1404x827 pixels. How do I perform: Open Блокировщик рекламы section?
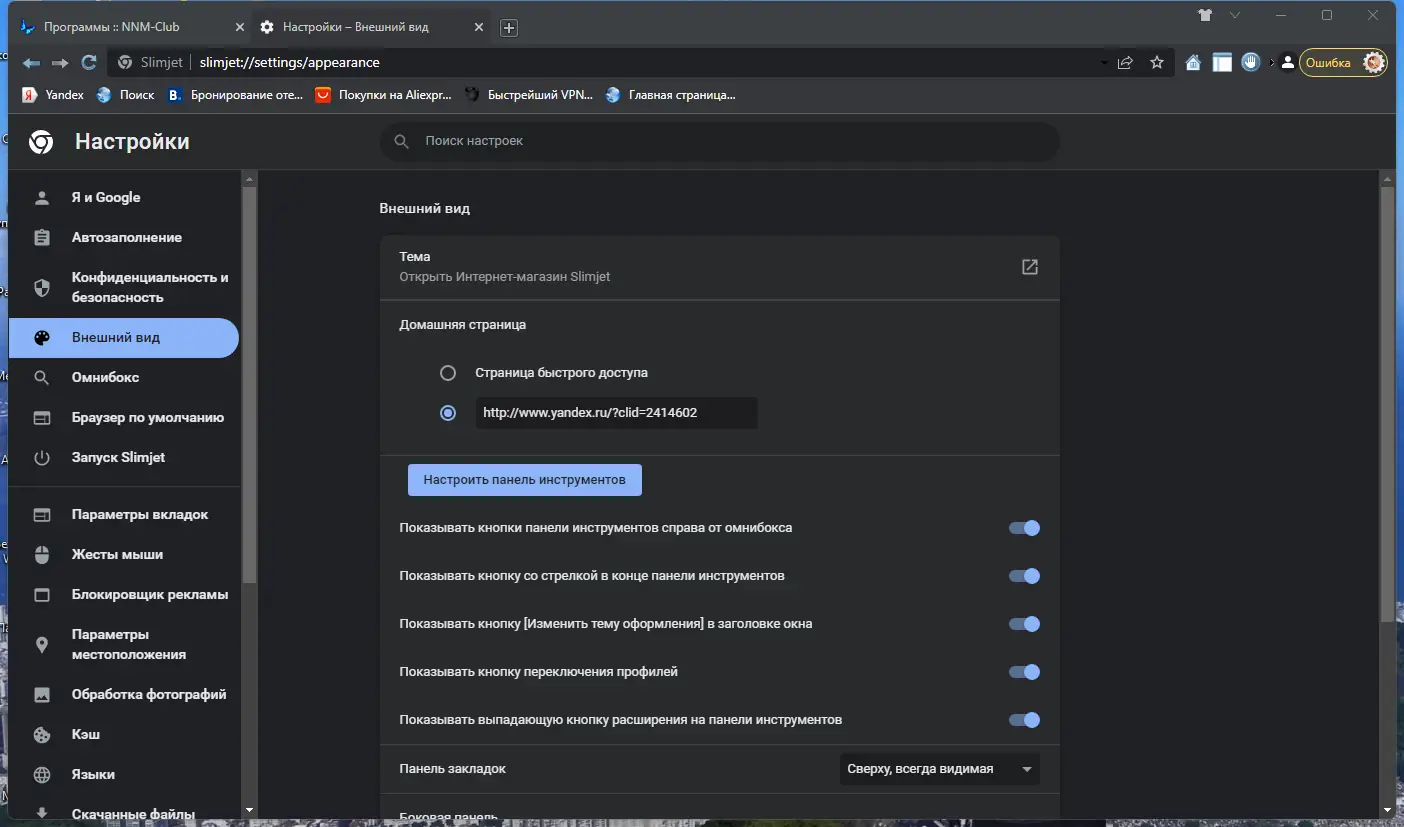(124, 594)
